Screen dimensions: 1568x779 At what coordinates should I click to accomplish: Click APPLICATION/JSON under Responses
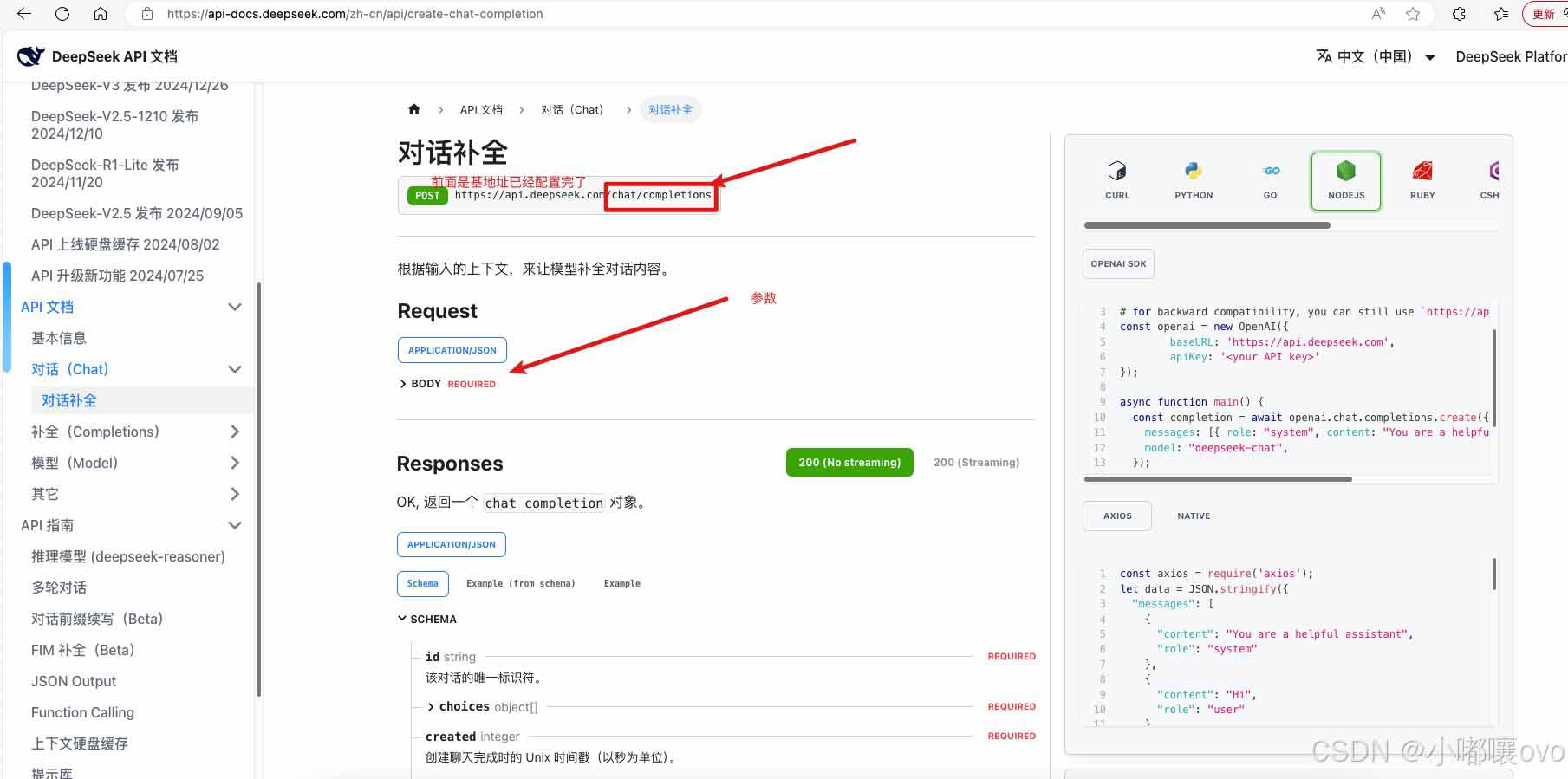[x=452, y=544]
